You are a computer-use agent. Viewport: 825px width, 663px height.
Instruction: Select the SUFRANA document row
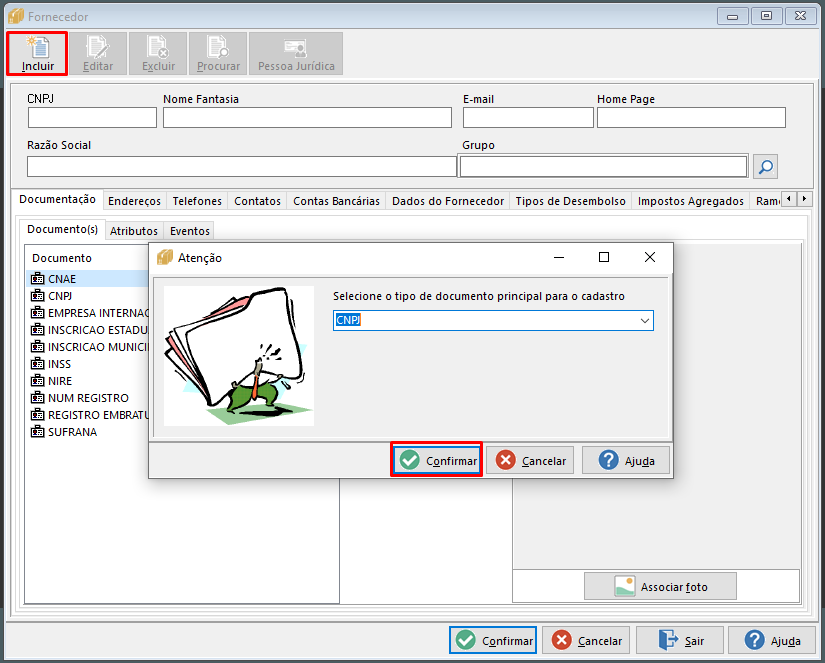(88, 432)
